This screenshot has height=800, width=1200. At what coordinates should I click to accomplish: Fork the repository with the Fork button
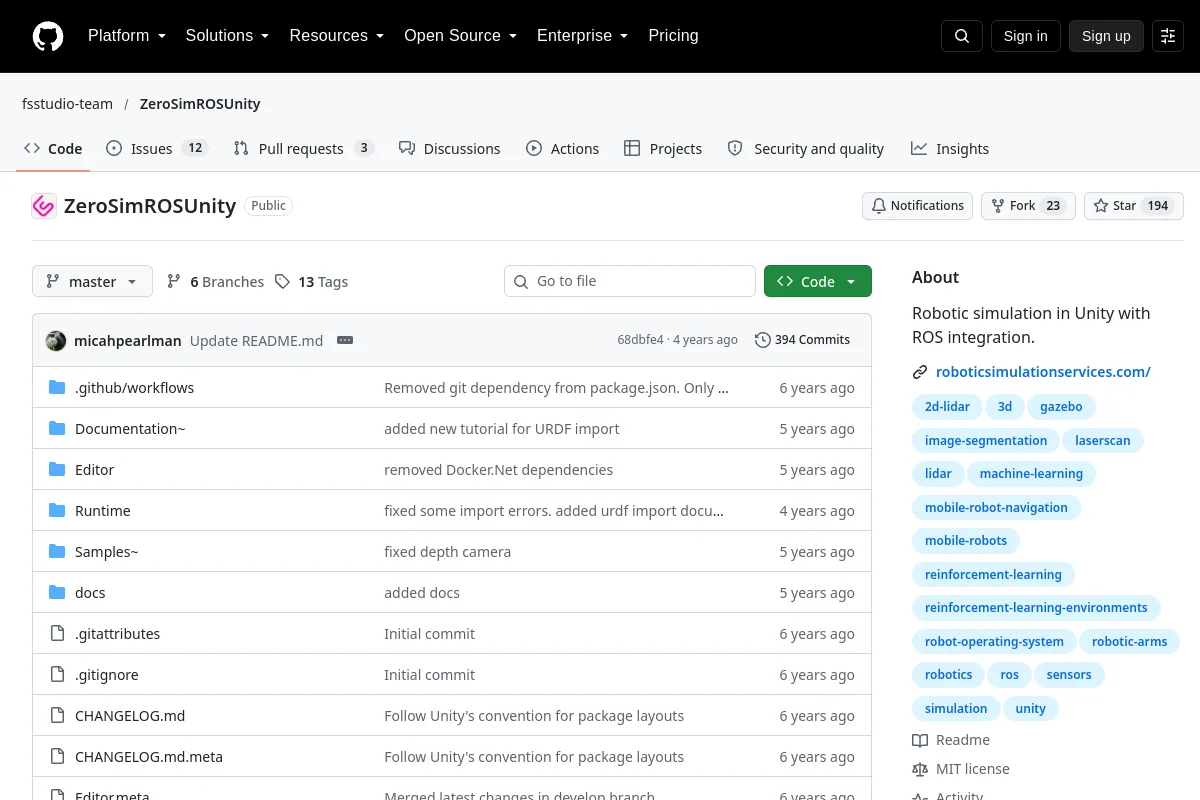click(1028, 206)
